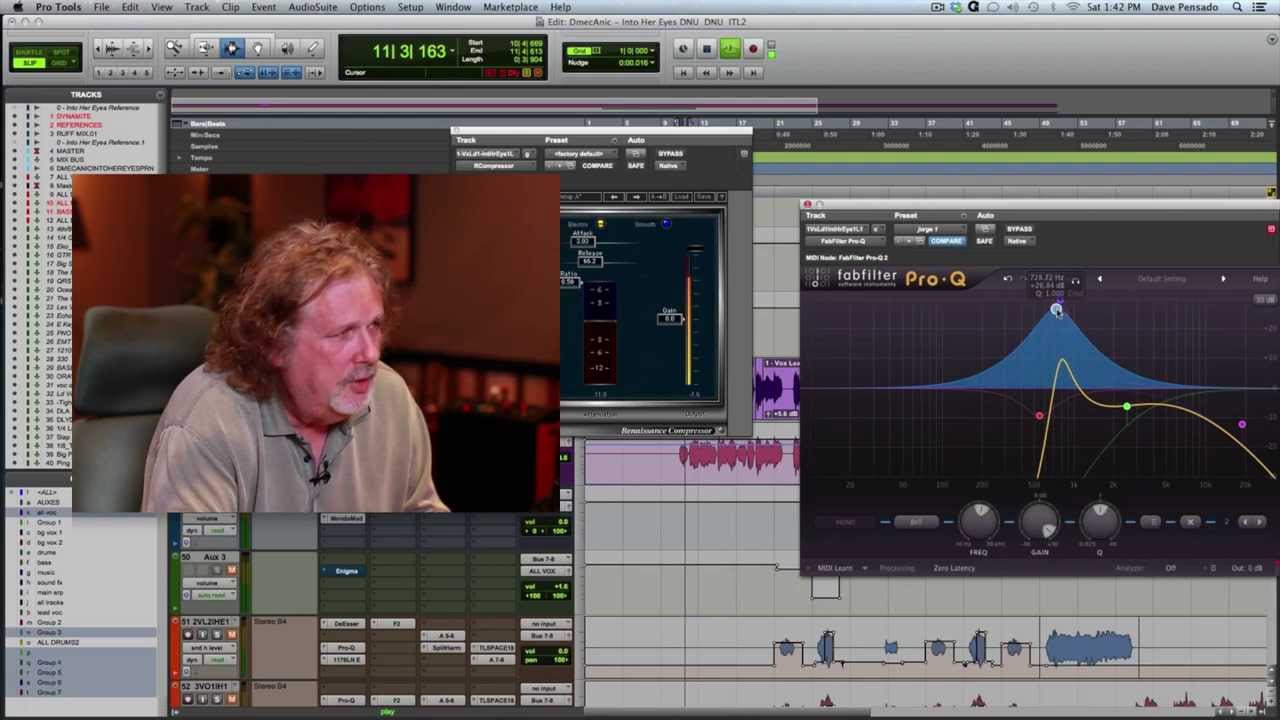Click the Pro-Q Bell shape button
Viewport: 1280px width, 720px height.
916,522
